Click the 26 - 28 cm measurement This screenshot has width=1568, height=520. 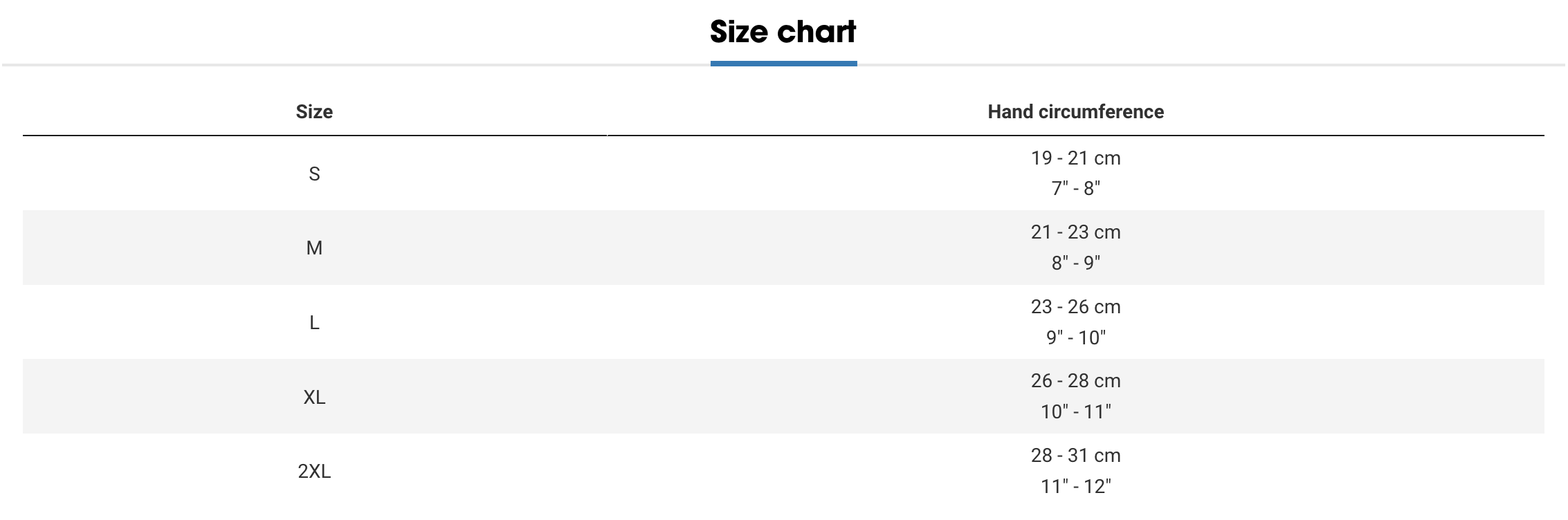[1075, 381]
